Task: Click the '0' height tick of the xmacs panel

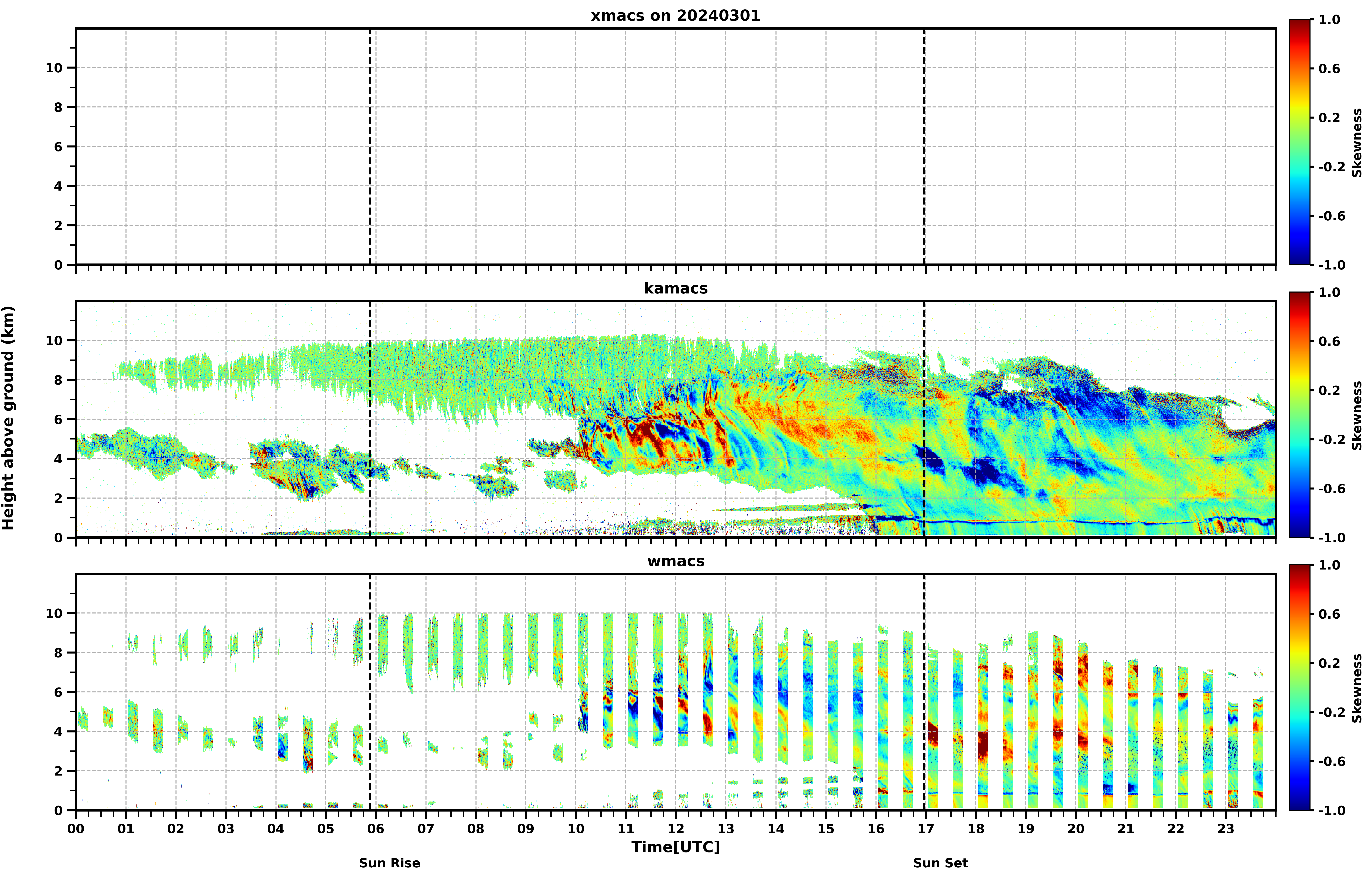Action: [x=58, y=265]
